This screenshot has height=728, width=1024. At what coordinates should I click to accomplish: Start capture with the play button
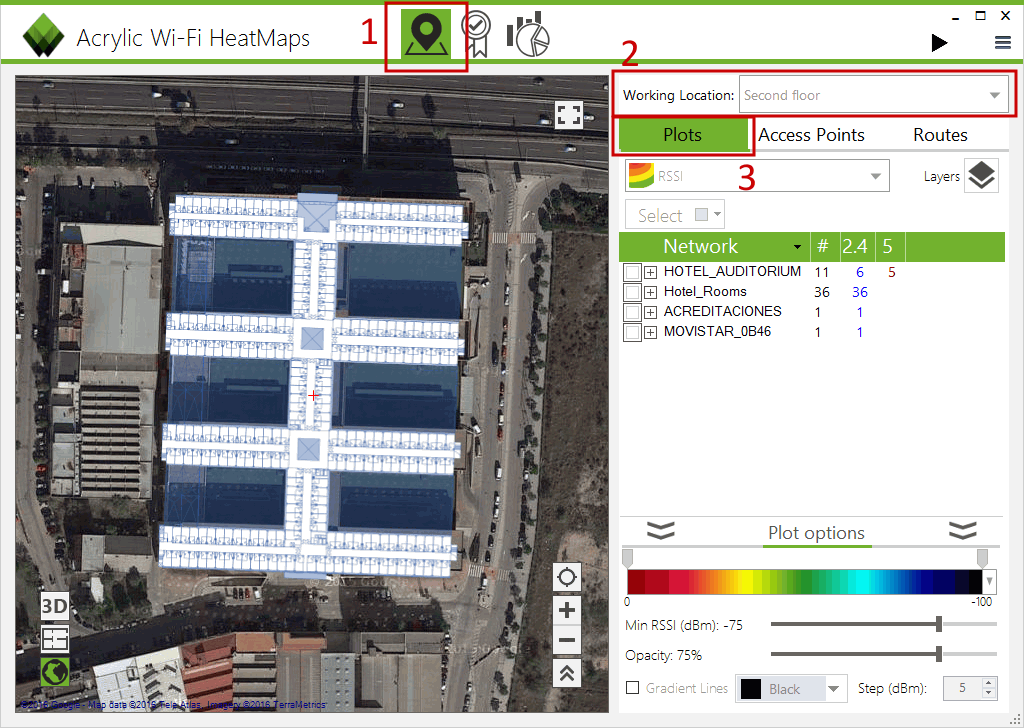click(x=939, y=43)
